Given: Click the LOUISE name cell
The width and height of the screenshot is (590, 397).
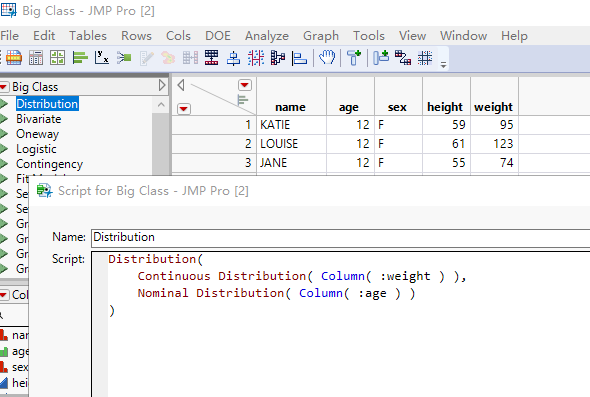Looking at the screenshot, I should pyautogui.click(x=291, y=144).
